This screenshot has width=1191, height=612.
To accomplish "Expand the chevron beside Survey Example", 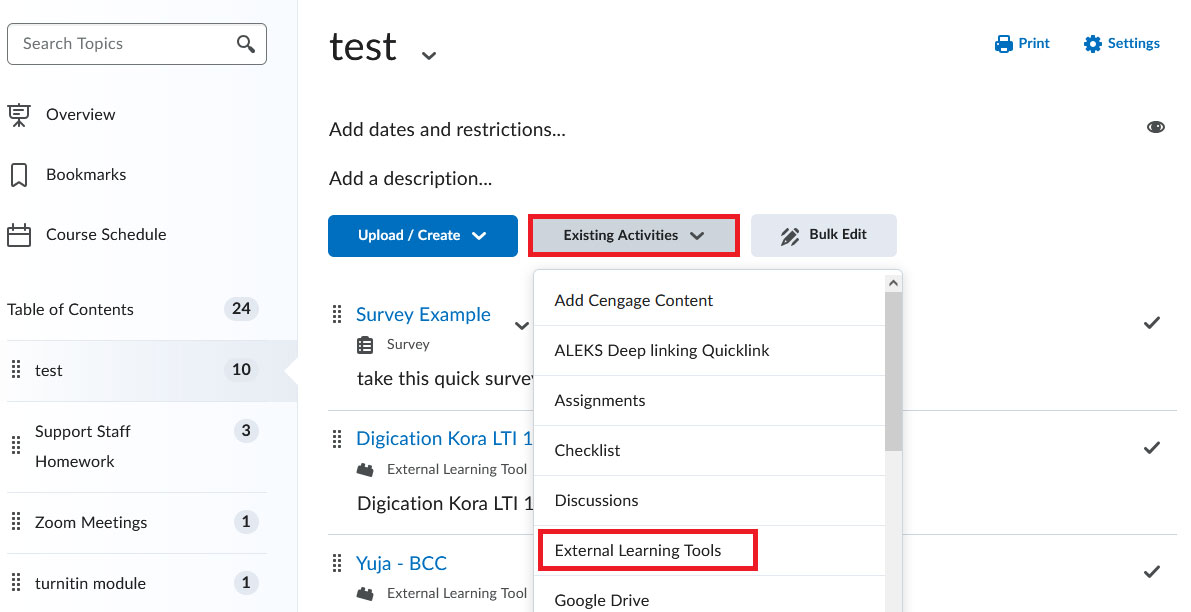I will click(521, 326).
